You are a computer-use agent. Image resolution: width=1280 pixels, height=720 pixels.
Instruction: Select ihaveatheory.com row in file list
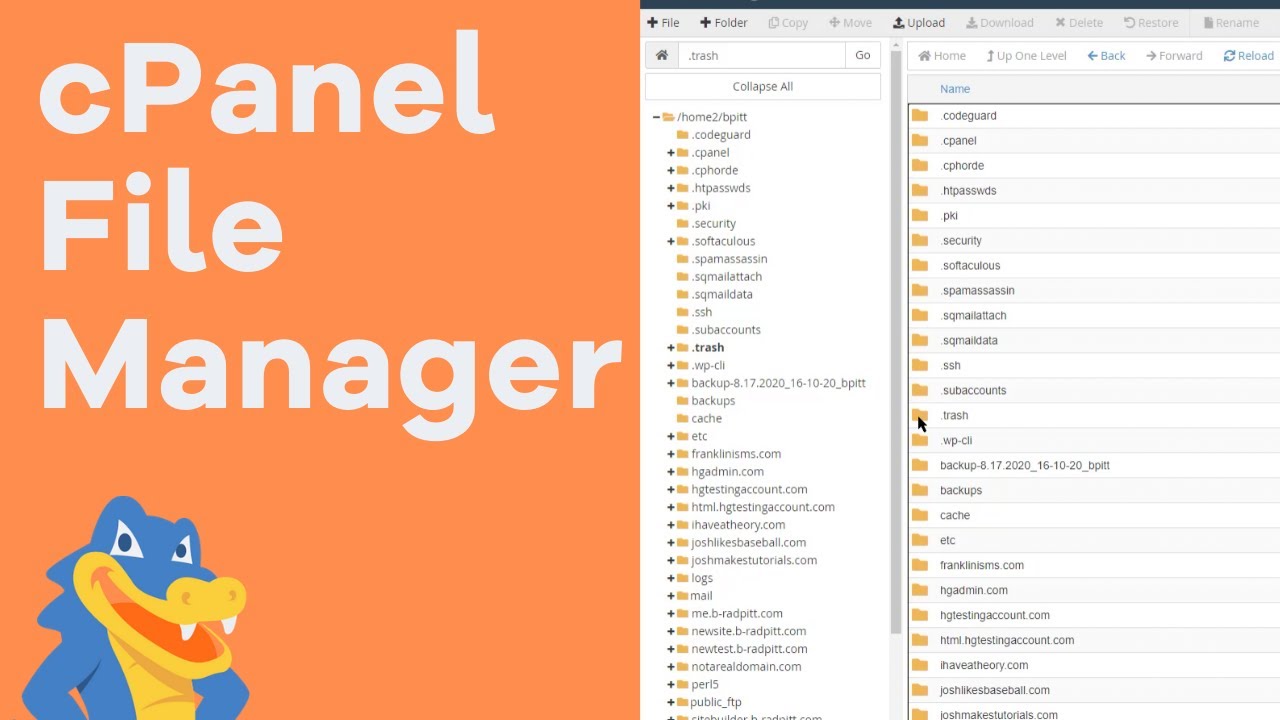tap(1094, 666)
